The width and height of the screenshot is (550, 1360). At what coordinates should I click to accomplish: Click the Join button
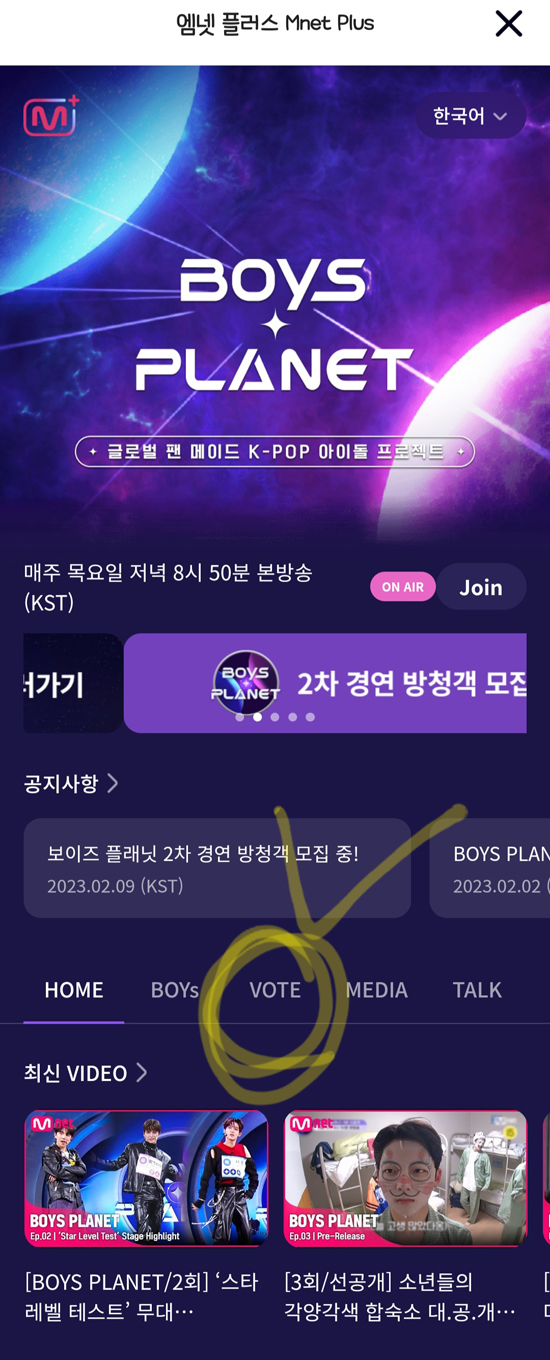pos(481,587)
